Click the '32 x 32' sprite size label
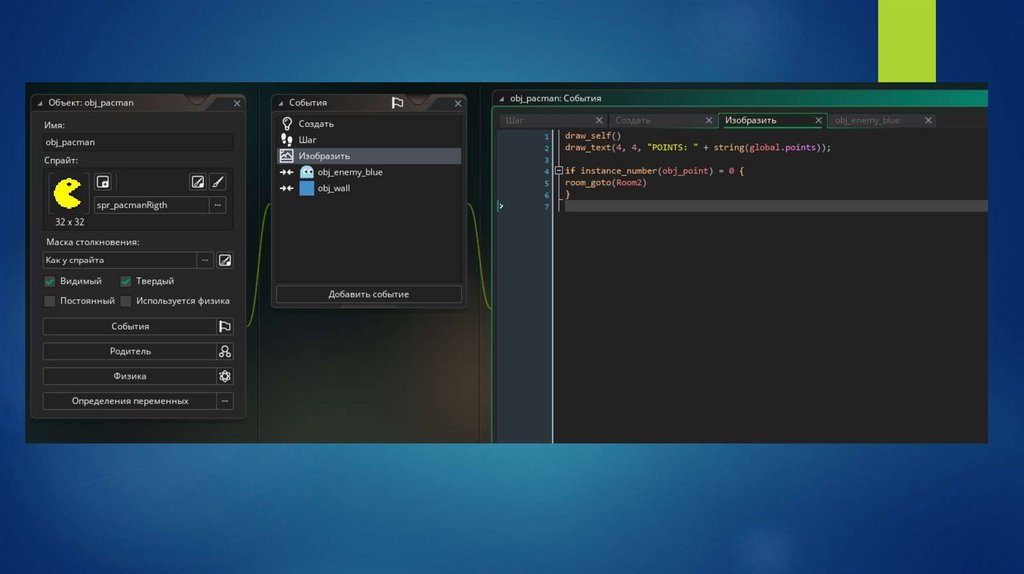 (x=69, y=222)
